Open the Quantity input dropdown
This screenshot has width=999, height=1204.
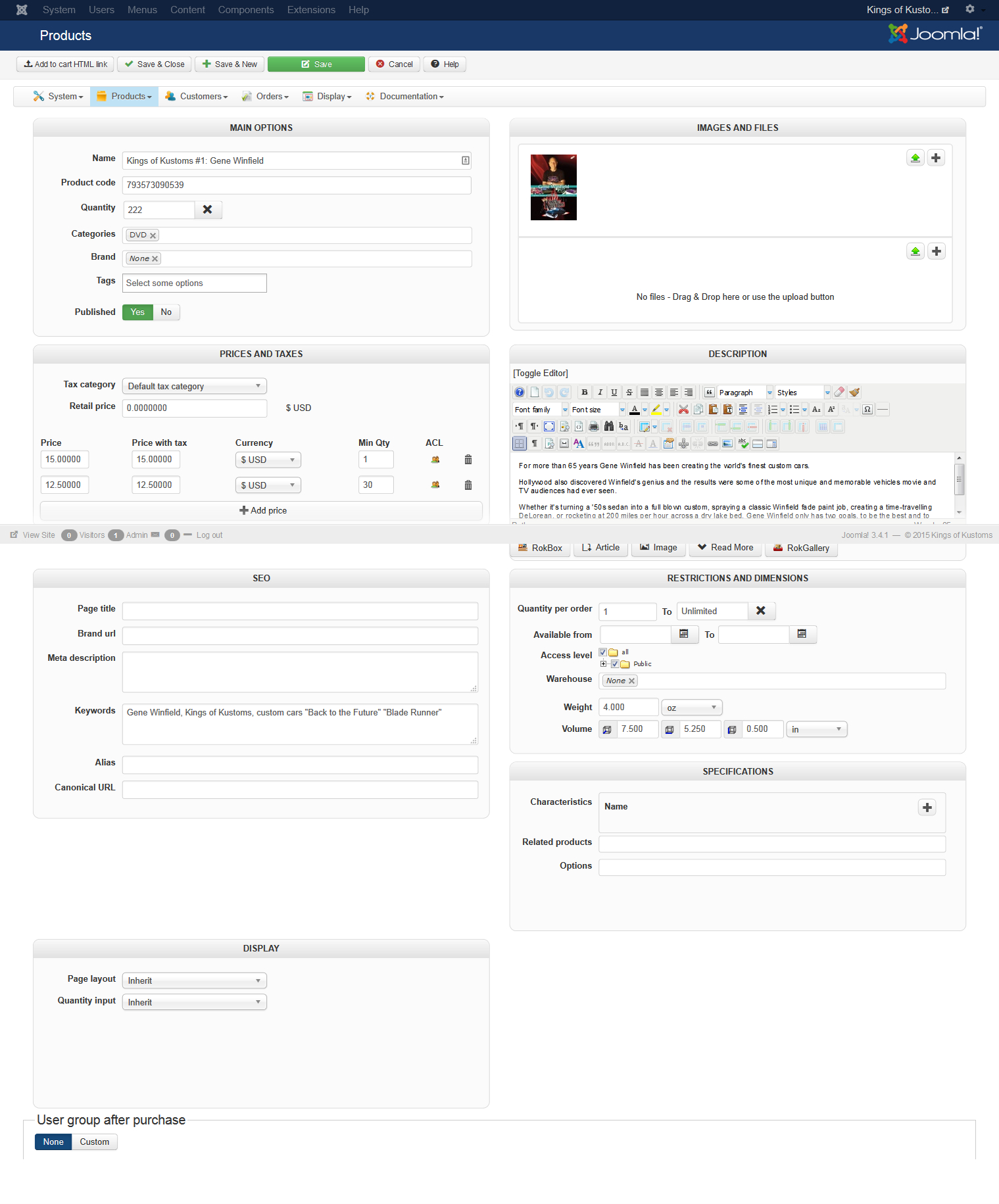coord(195,1002)
